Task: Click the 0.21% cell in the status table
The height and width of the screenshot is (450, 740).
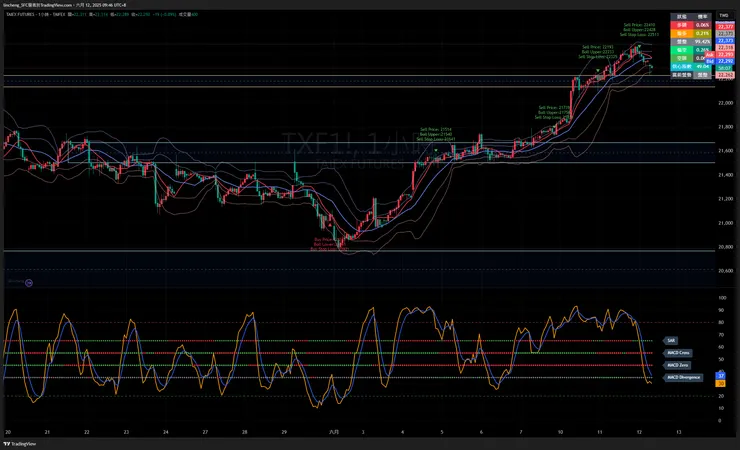Action: (x=702, y=33)
